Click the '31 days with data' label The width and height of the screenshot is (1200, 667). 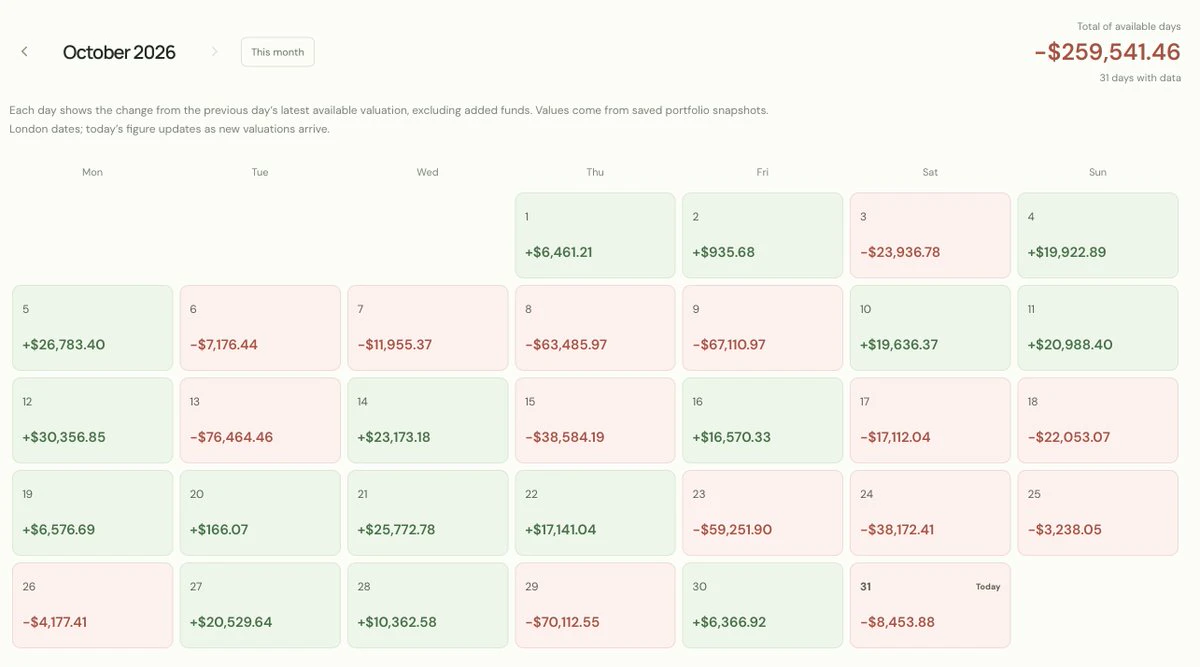tap(1140, 78)
